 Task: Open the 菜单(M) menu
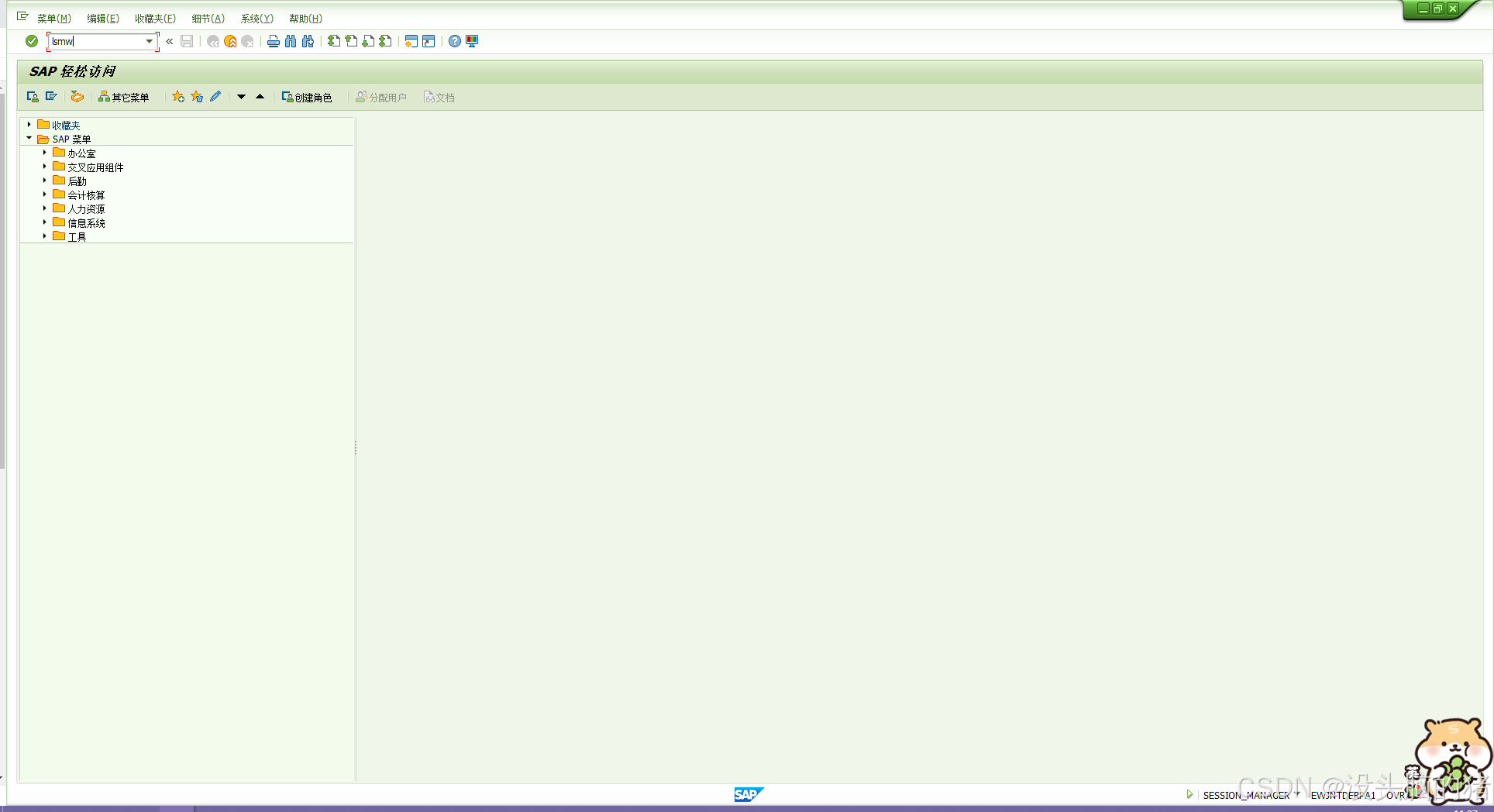(x=54, y=19)
